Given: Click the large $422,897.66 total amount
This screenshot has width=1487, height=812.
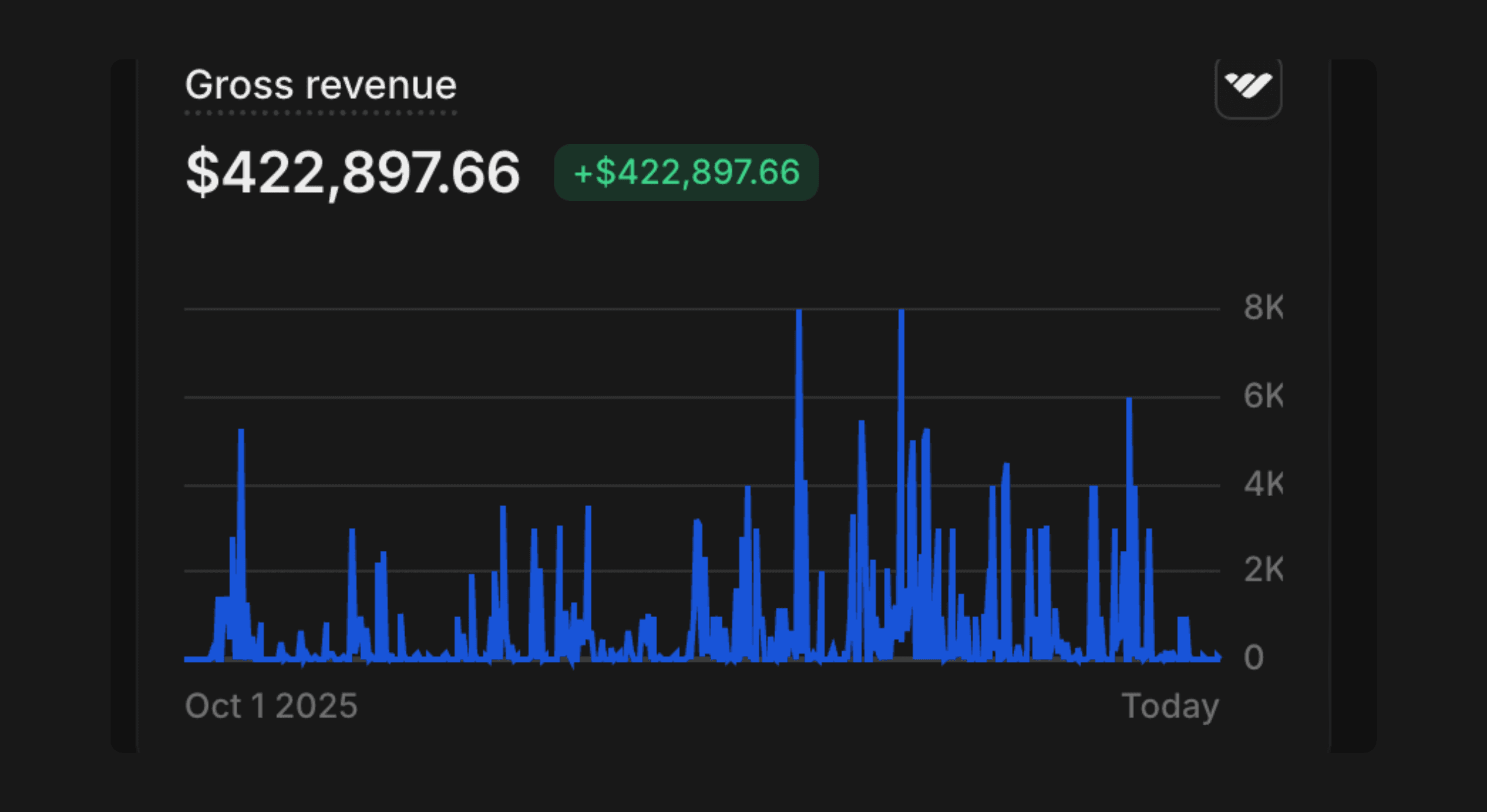Looking at the screenshot, I should click(353, 172).
